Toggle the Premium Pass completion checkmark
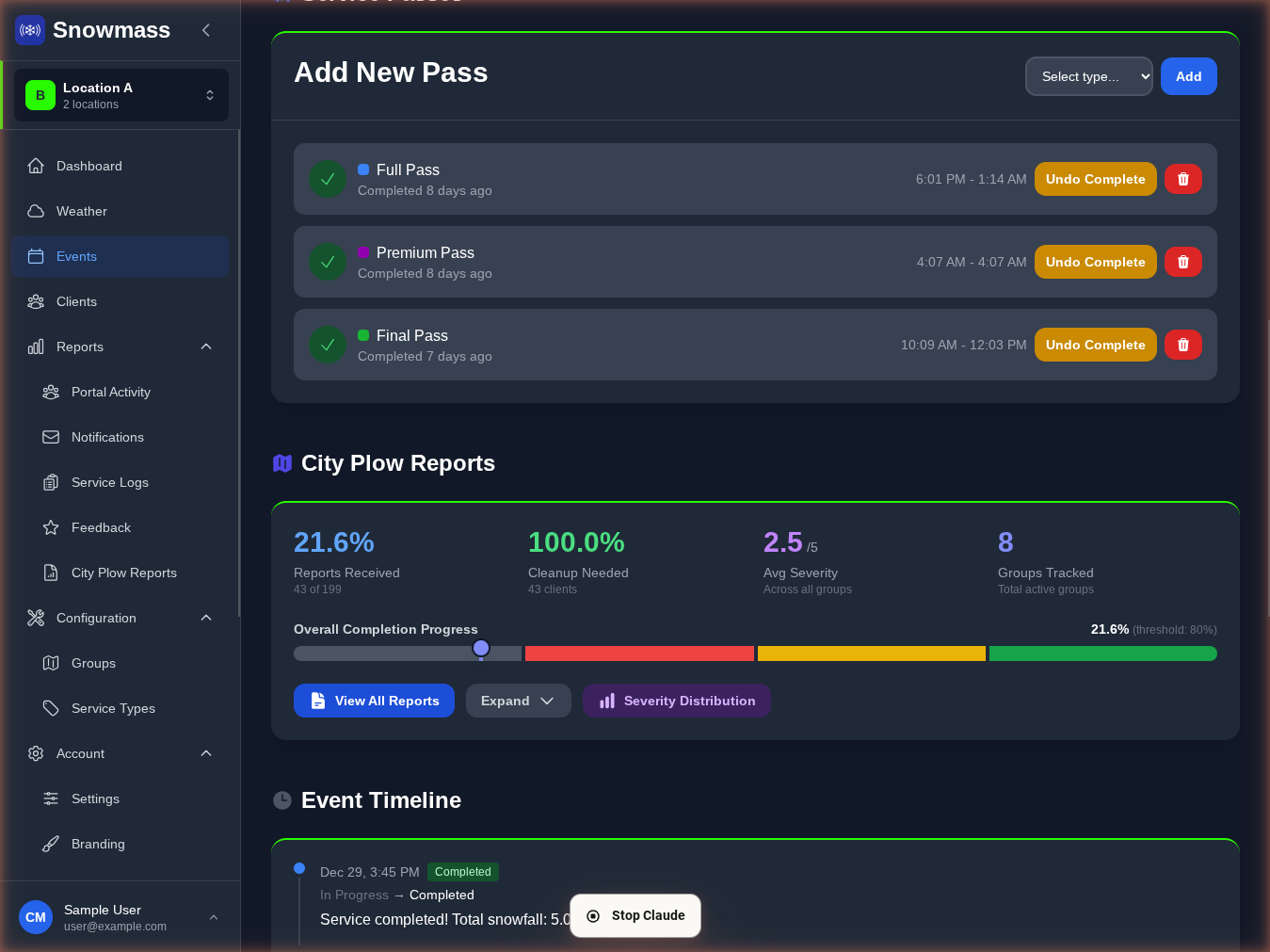This screenshot has height=952, width=1270. (x=328, y=262)
